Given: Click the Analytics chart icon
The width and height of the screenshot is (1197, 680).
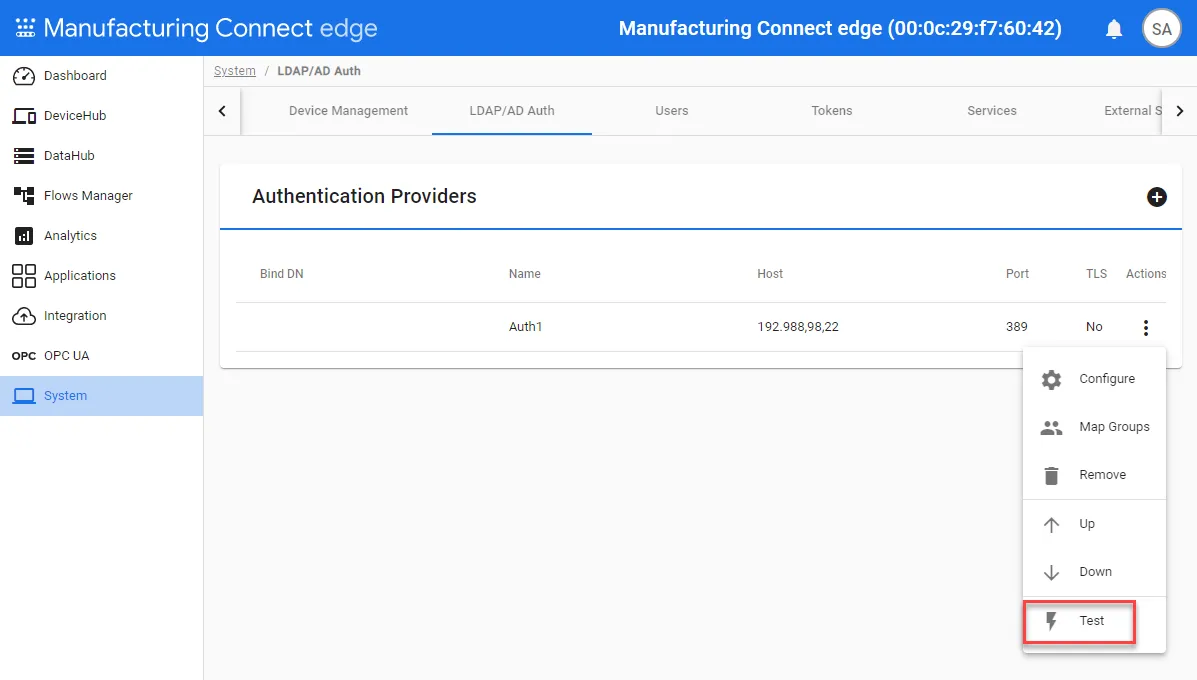Looking at the screenshot, I should pos(24,236).
